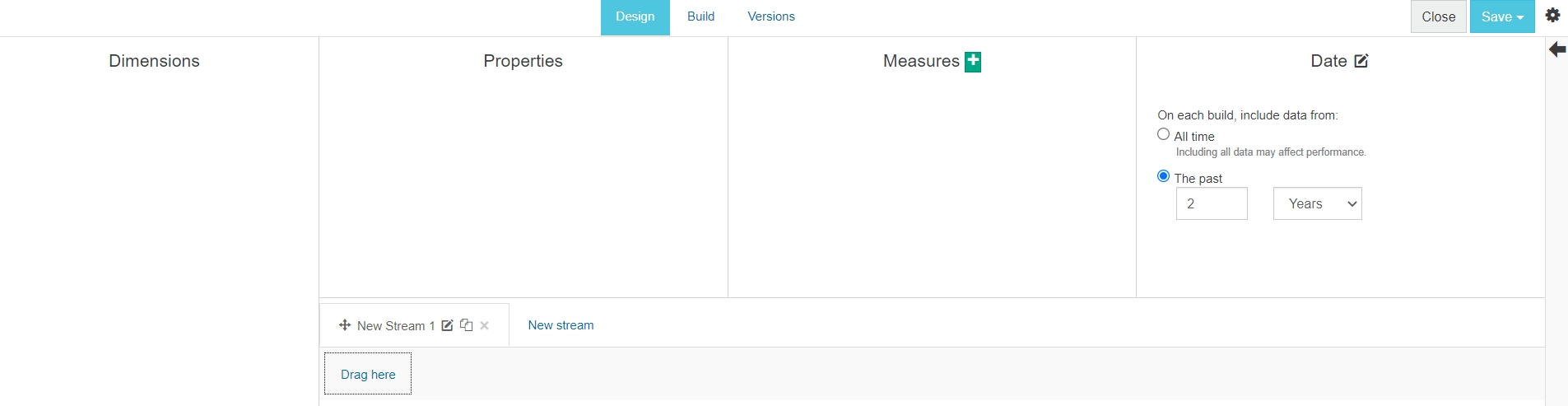Delete New Stream 1 with the X icon
The height and width of the screenshot is (406, 1568).
point(485,325)
